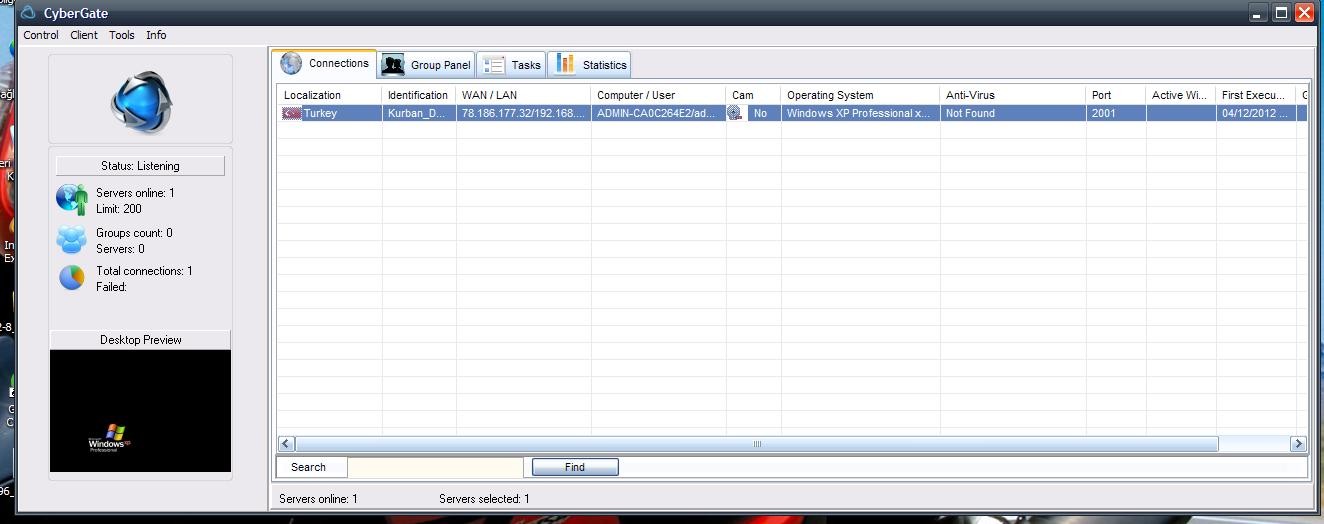The image size is (1324, 524).
Task: Click the Statistics tab bar-chart icon
Action: 566,64
